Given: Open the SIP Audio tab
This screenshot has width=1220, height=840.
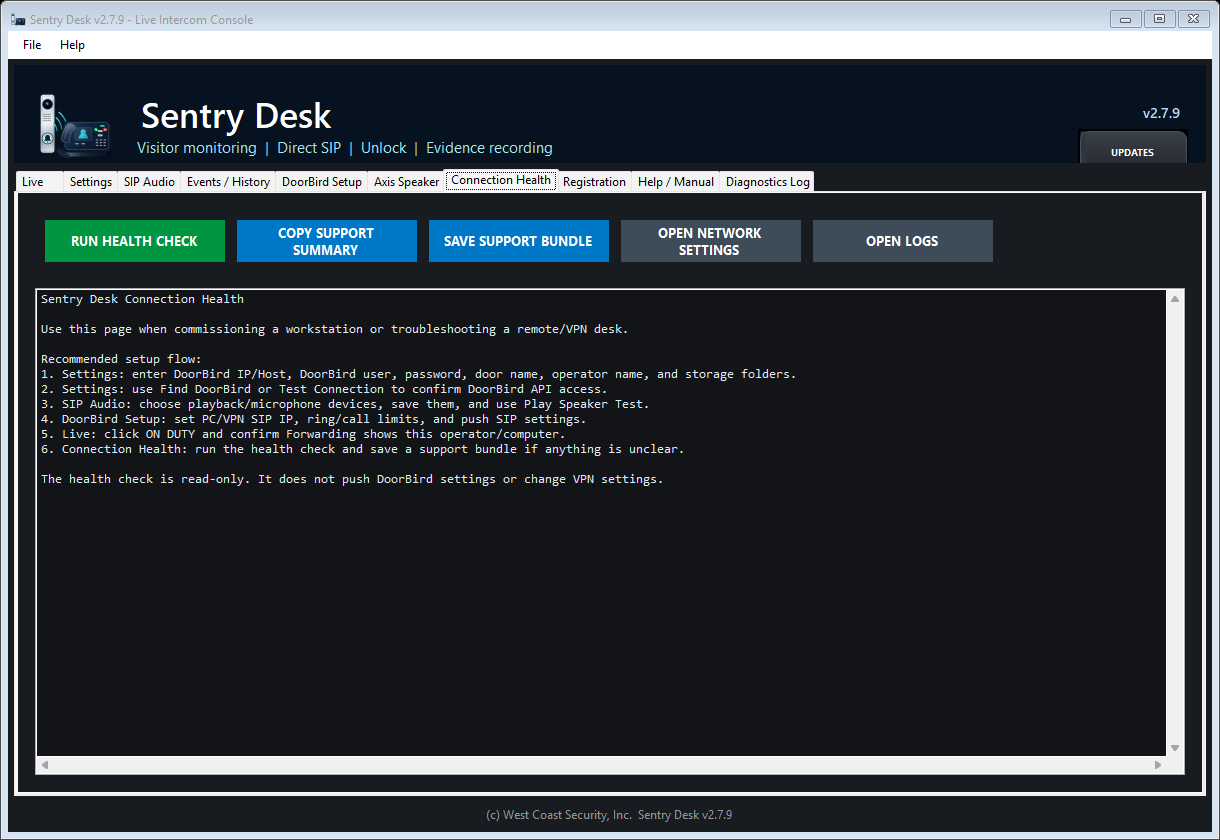Looking at the screenshot, I should click(x=150, y=182).
